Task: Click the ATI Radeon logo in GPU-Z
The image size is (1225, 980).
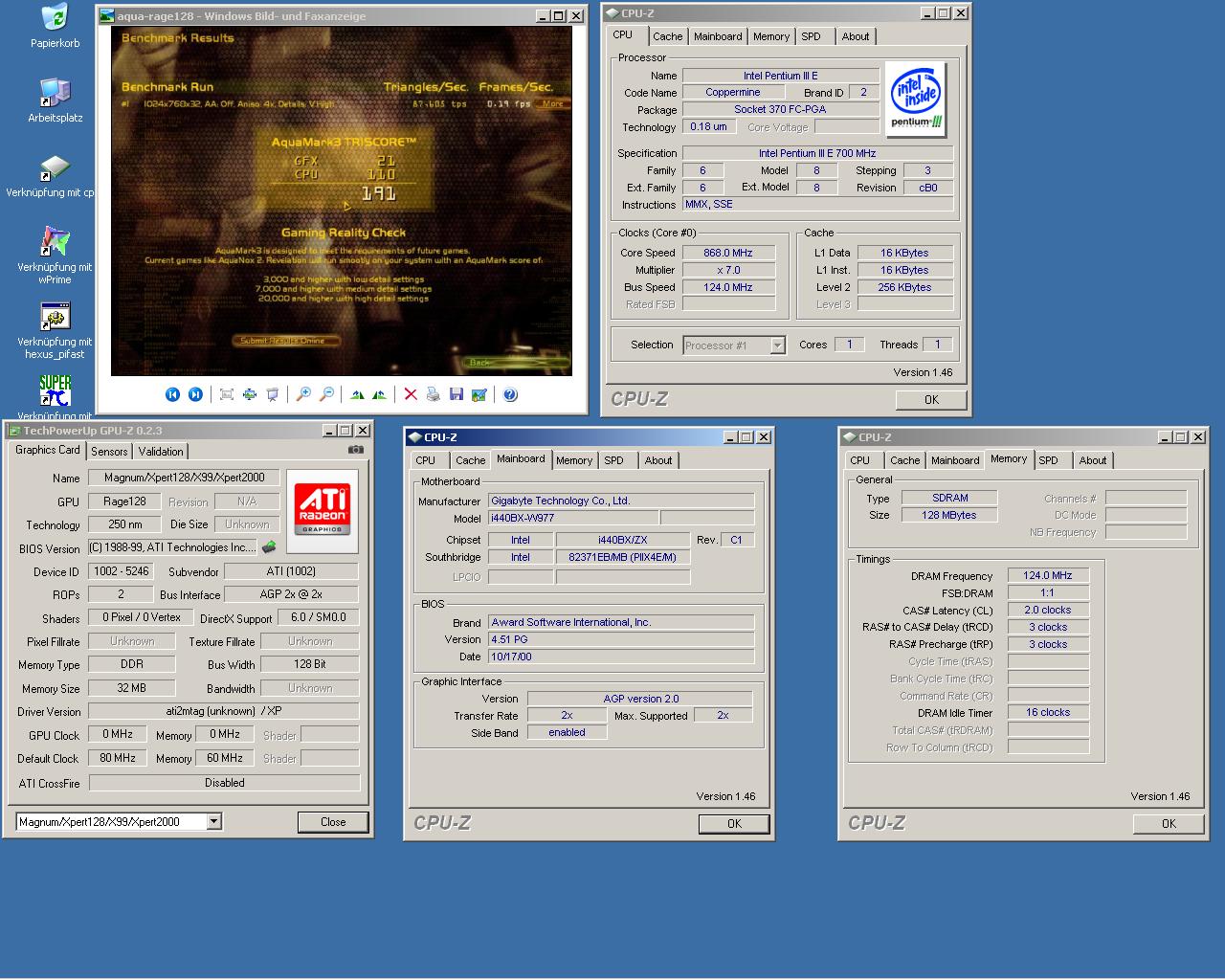Action: pos(323,511)
